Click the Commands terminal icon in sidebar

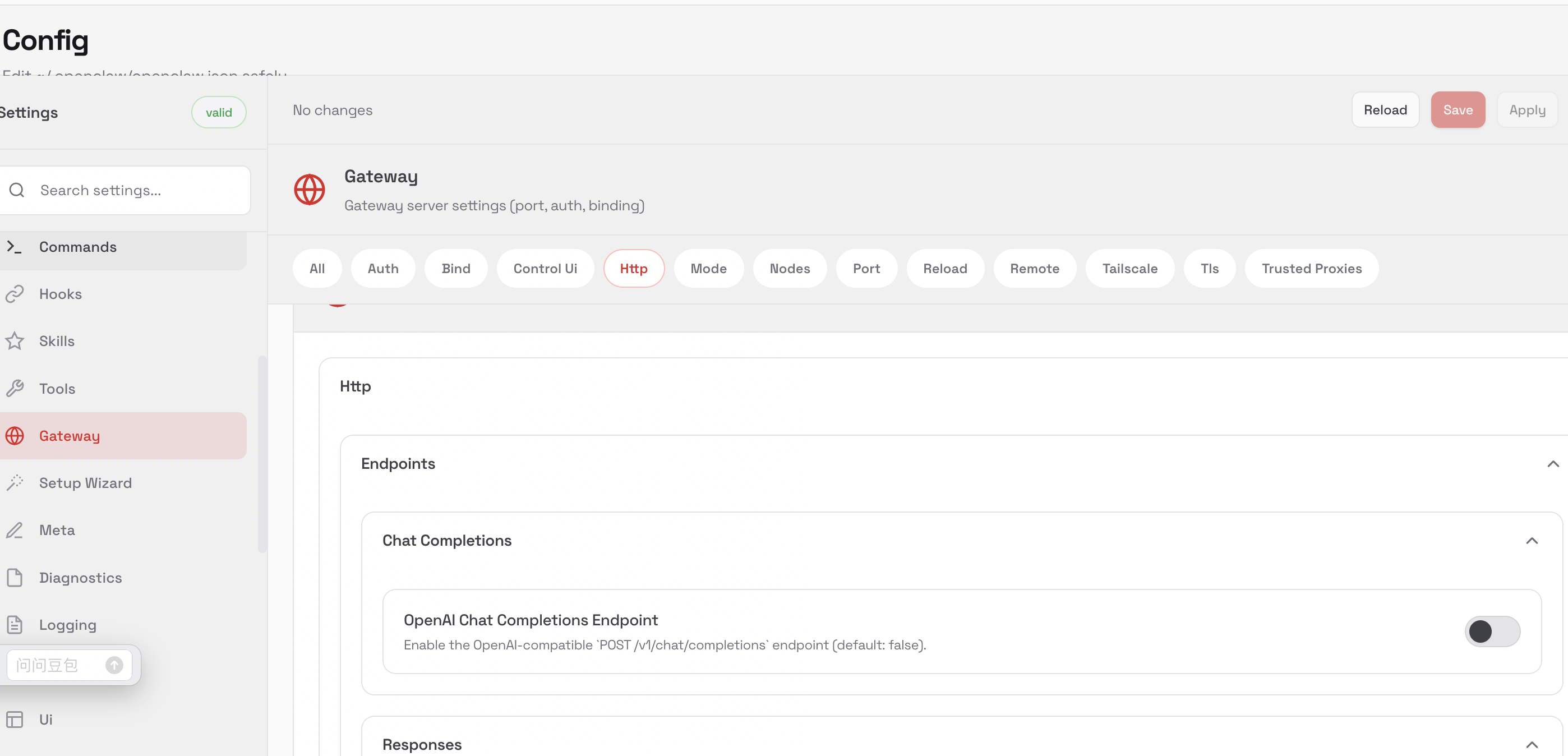tap(13, 247)
